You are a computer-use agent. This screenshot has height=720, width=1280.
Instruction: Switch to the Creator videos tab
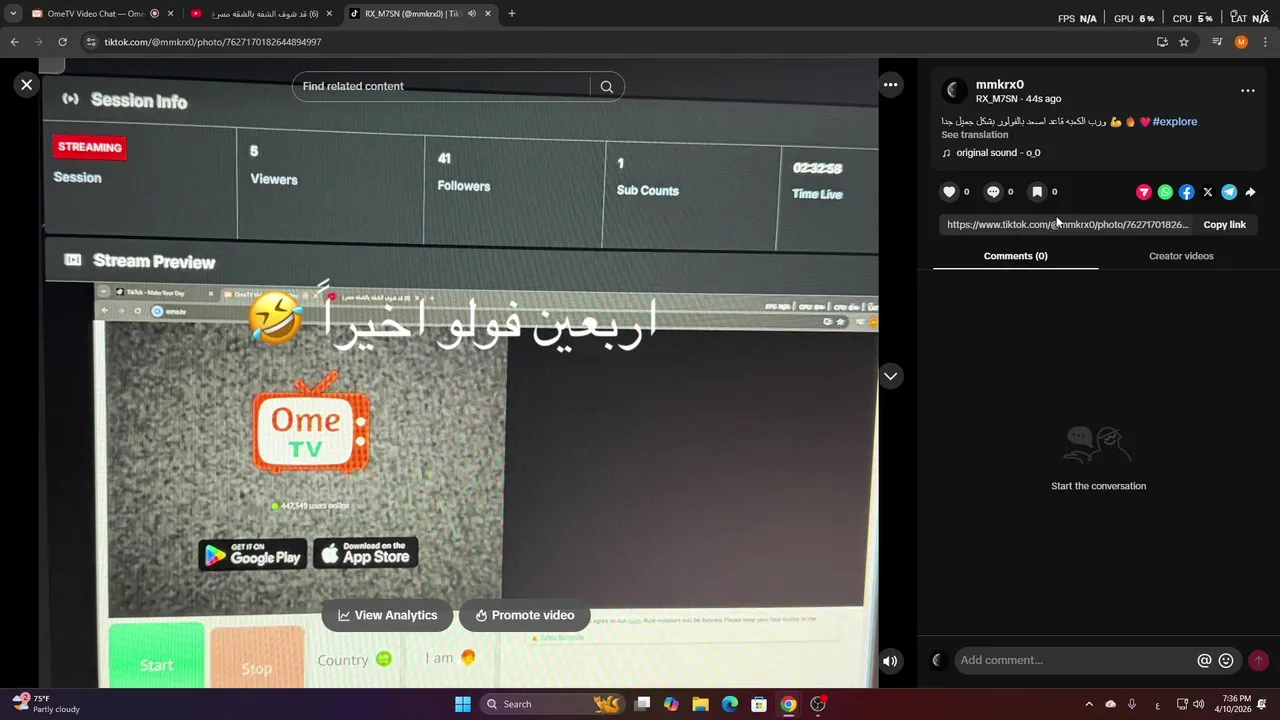(1181, 256)
